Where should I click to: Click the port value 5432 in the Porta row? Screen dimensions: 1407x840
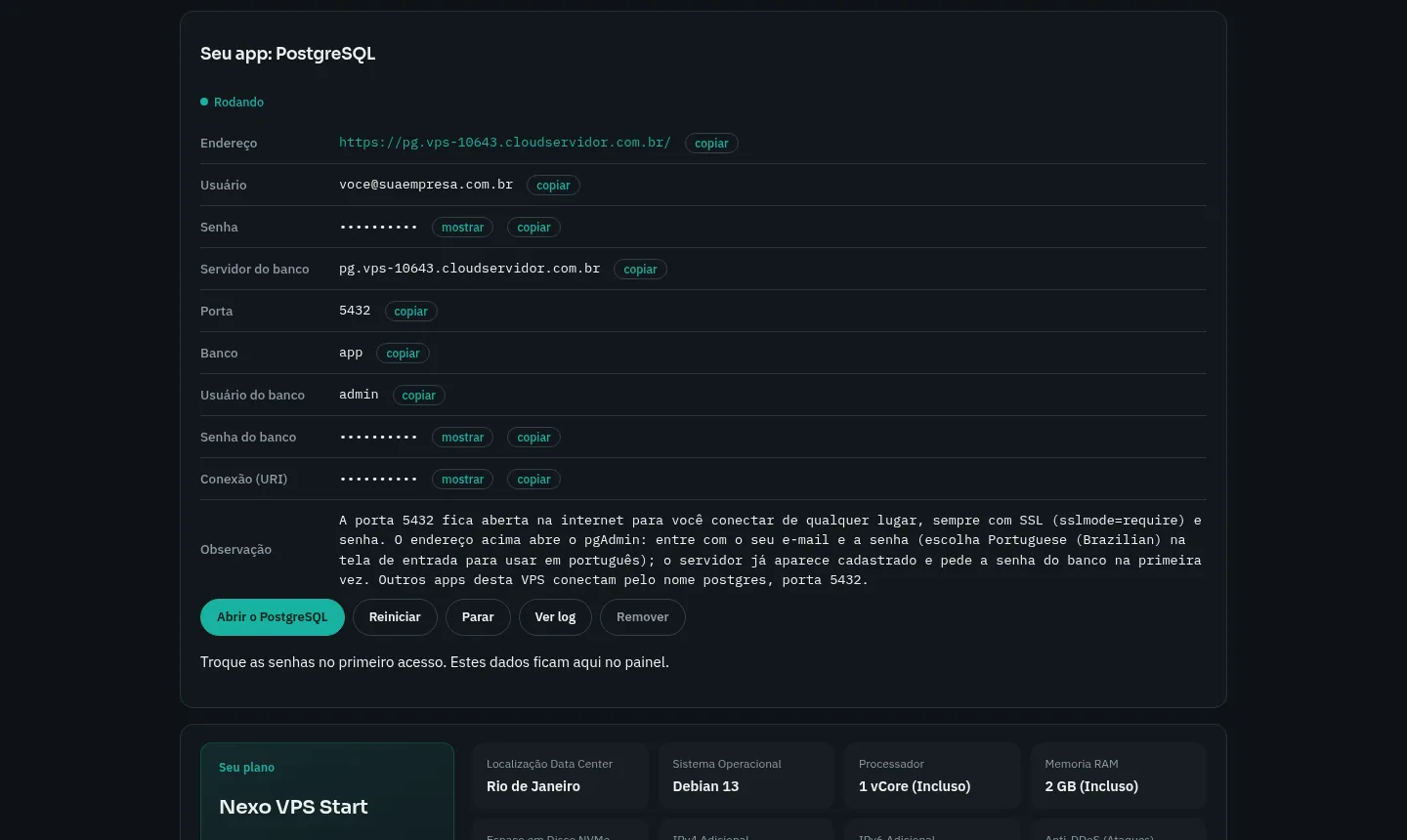point(355,311)
